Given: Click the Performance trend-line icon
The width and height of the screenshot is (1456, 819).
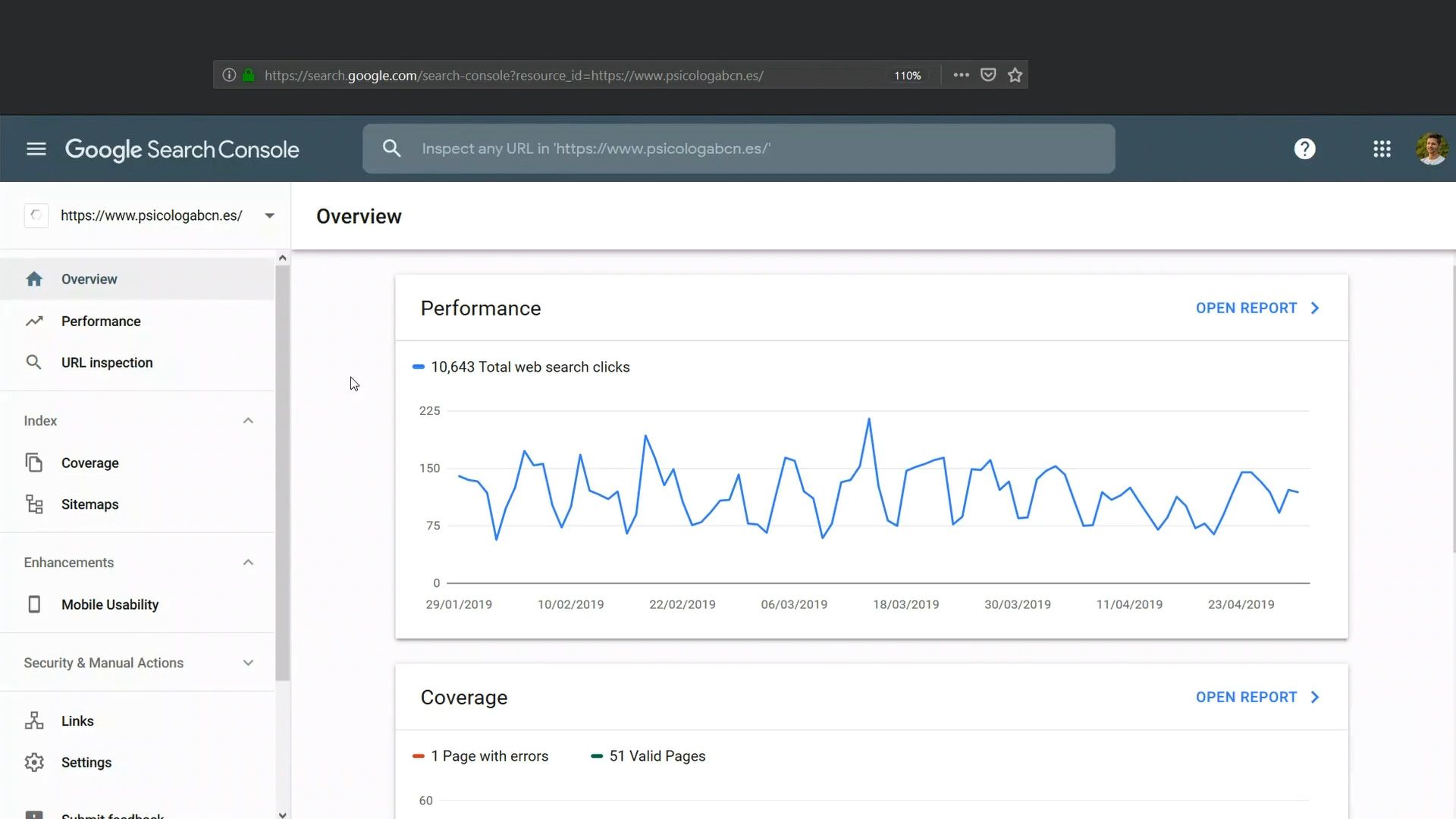Looking at the screenshot, I should click(34, 321).
